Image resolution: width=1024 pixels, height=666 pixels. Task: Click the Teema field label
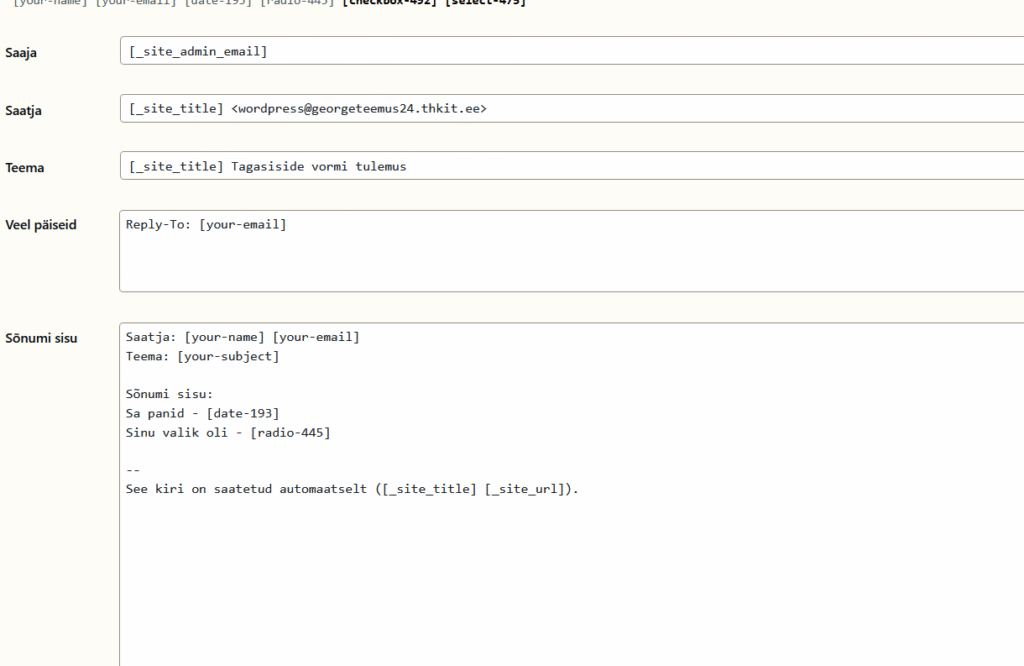coord(25,168)
